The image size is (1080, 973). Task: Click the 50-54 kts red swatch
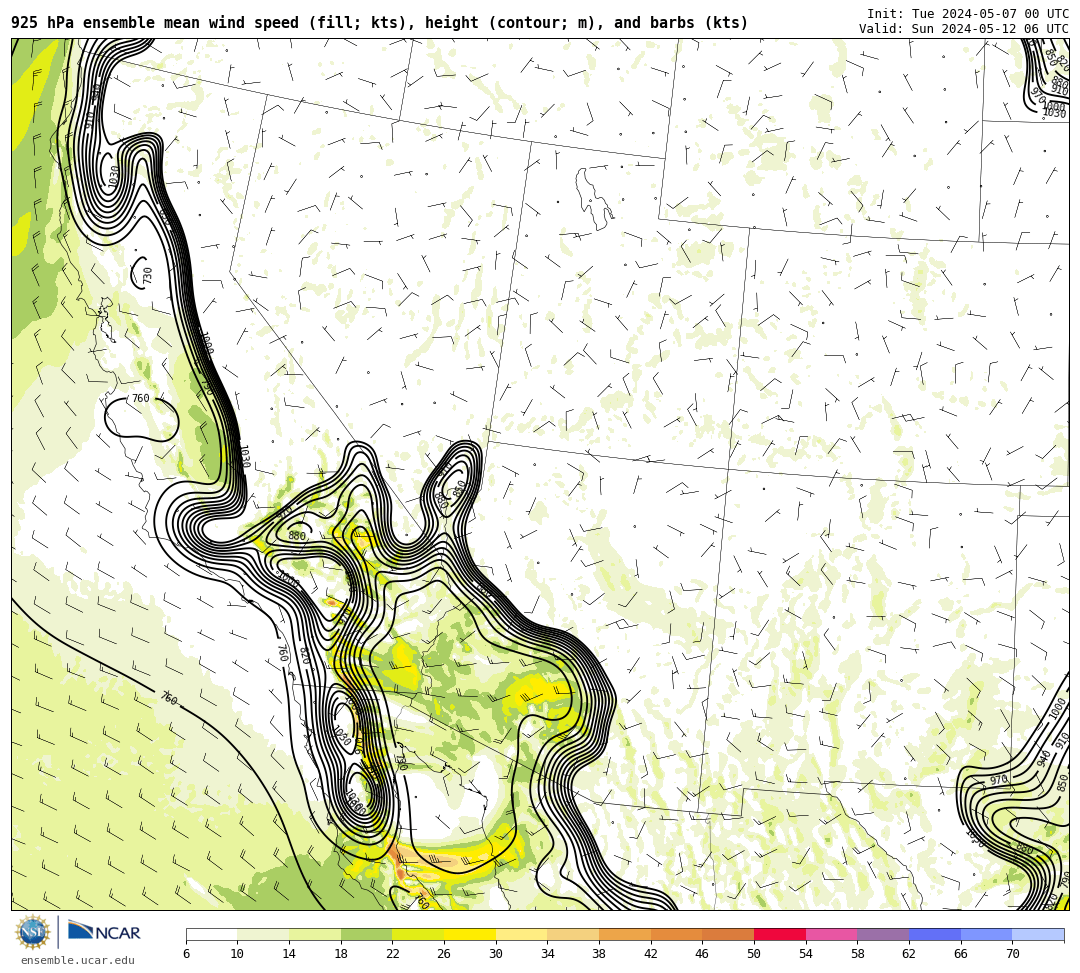tap(780, 934)
